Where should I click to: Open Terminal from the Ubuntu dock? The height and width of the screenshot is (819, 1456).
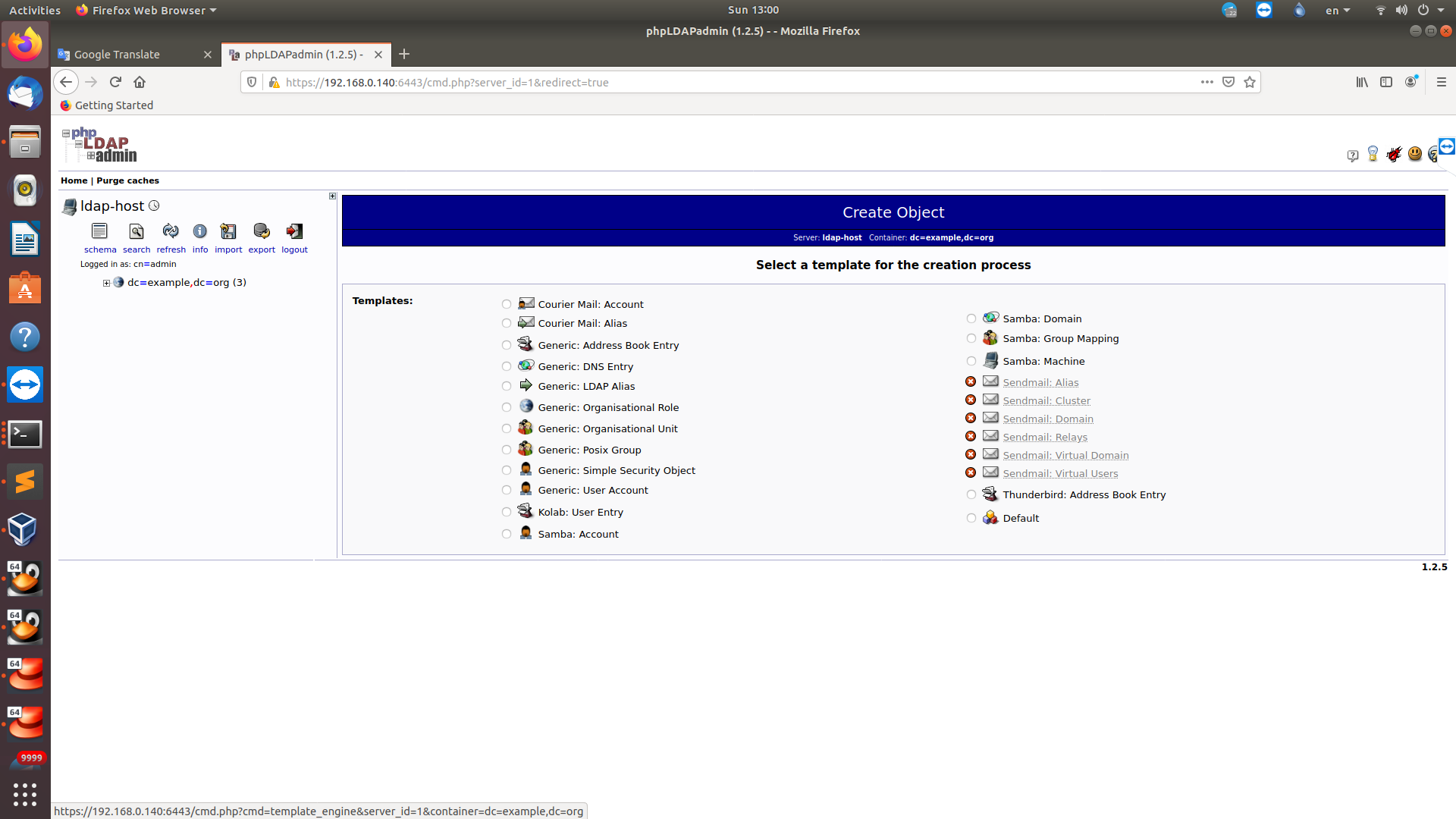click(x=25, y=434)
